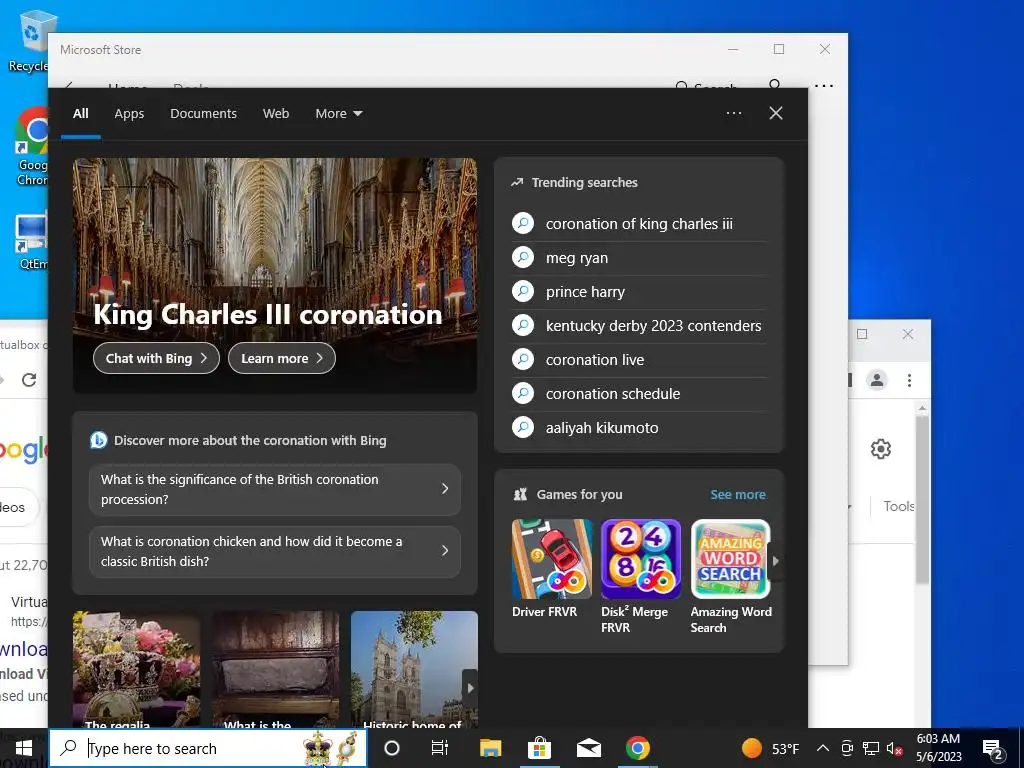
Task: Close the search panel with X
Action: pyautogui.click(x=775, y=113)
